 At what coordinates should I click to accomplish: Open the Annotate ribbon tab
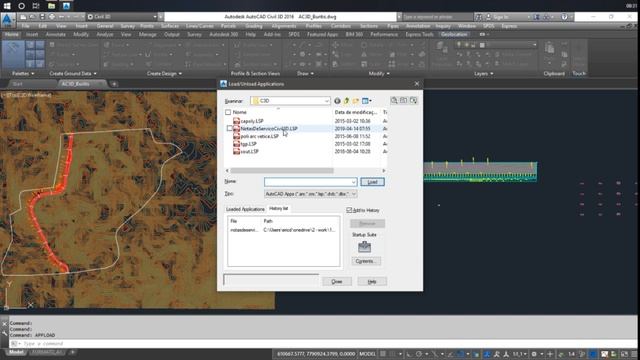(x=56, y=35)
